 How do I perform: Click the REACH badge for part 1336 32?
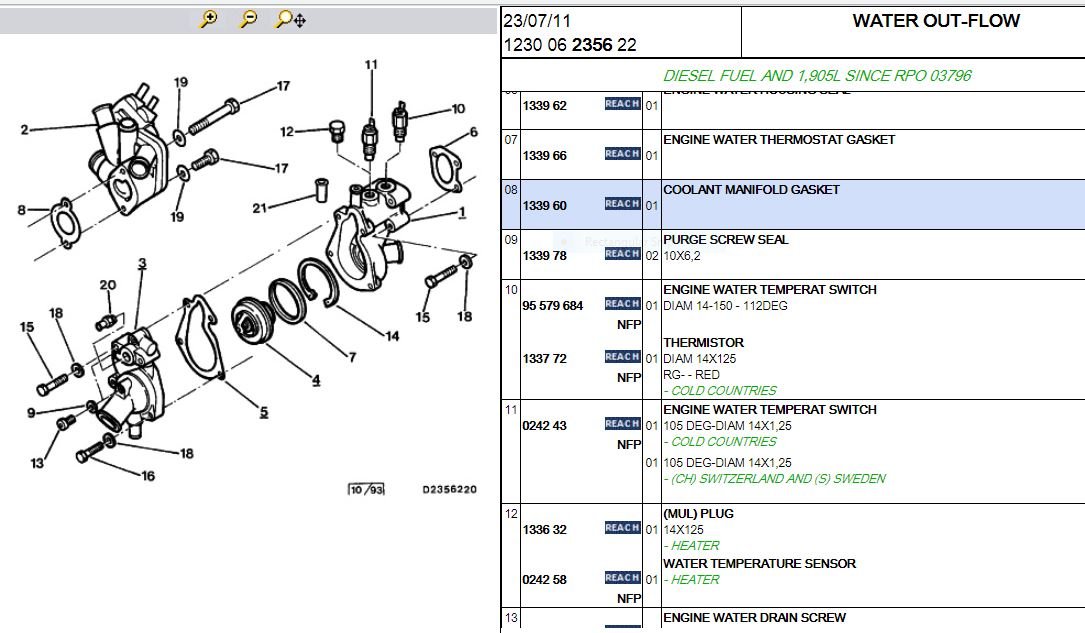622,528
